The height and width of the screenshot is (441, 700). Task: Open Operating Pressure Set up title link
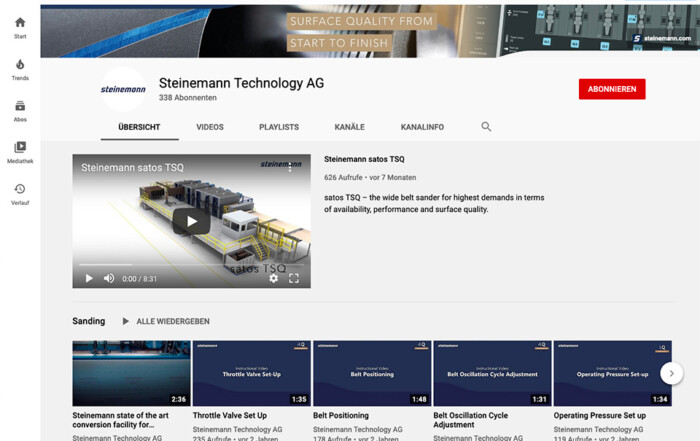pos(600,416)
